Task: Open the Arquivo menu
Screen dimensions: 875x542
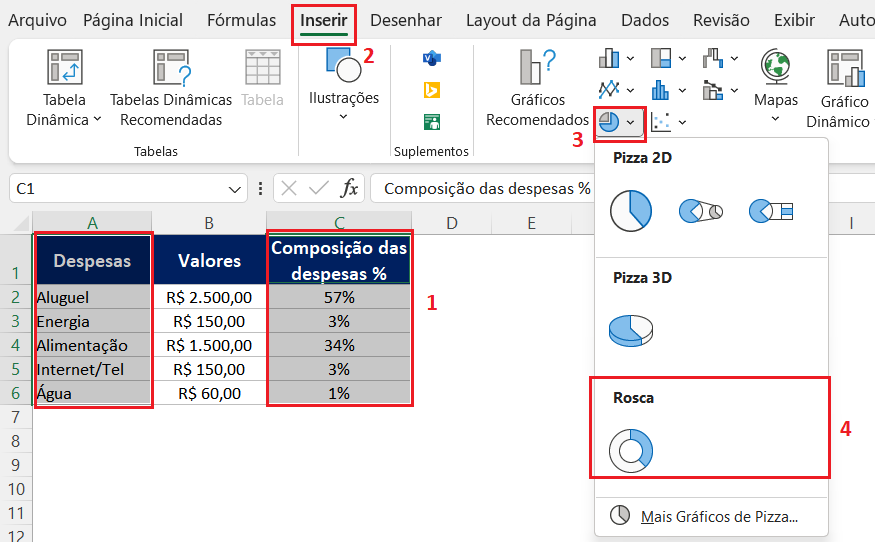Action: [x=37, y=20]
